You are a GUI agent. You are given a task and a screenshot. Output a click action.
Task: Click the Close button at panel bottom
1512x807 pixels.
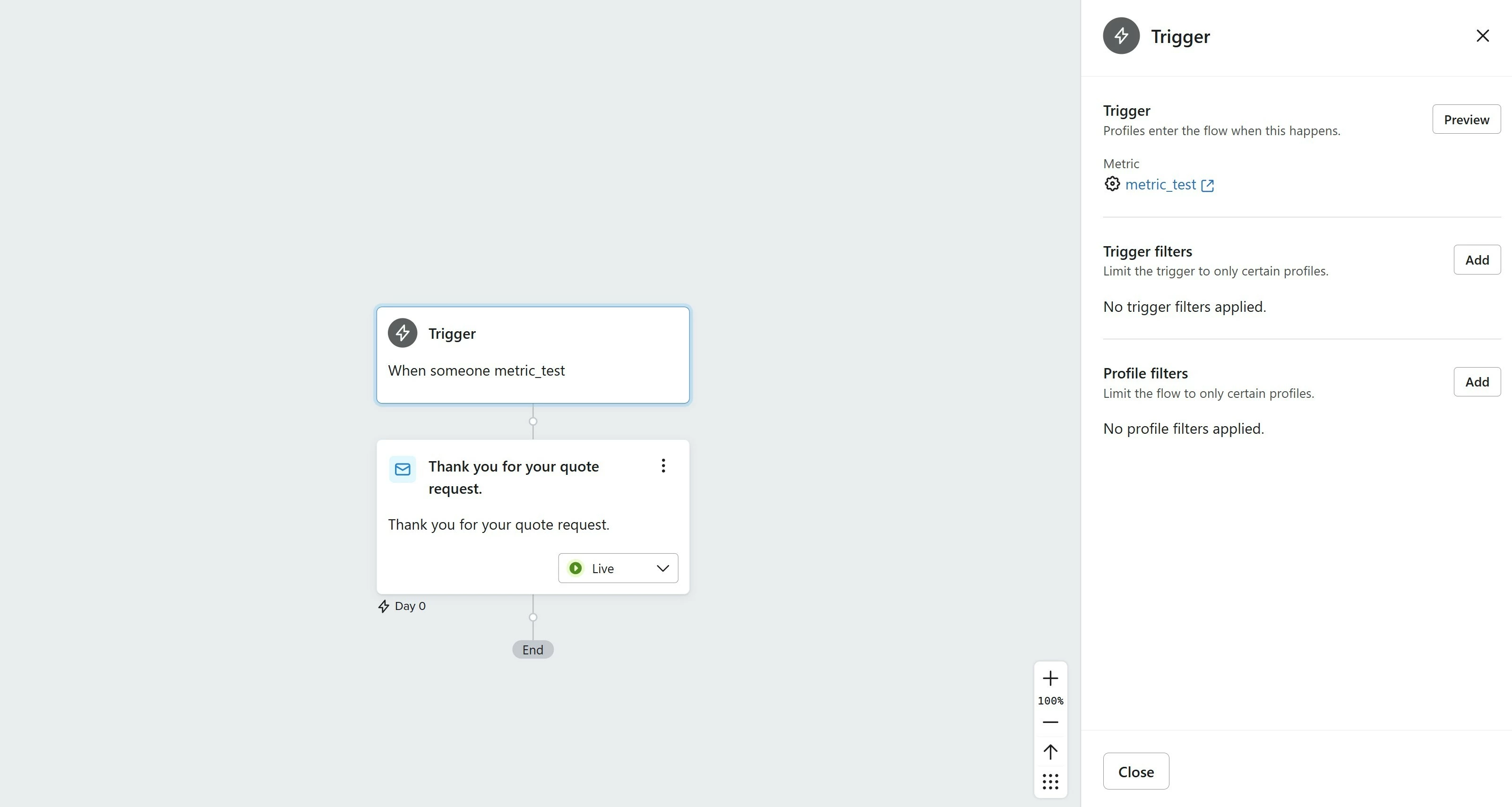click(x=1136, y=771)
